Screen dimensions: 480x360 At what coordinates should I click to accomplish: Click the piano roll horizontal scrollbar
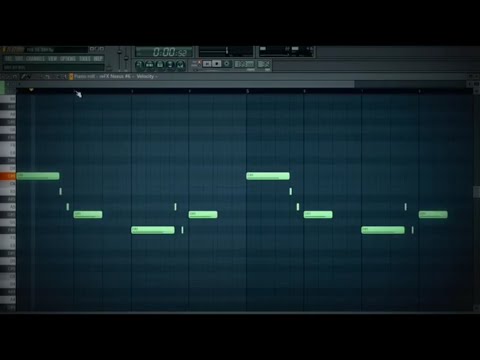(185, 84)
